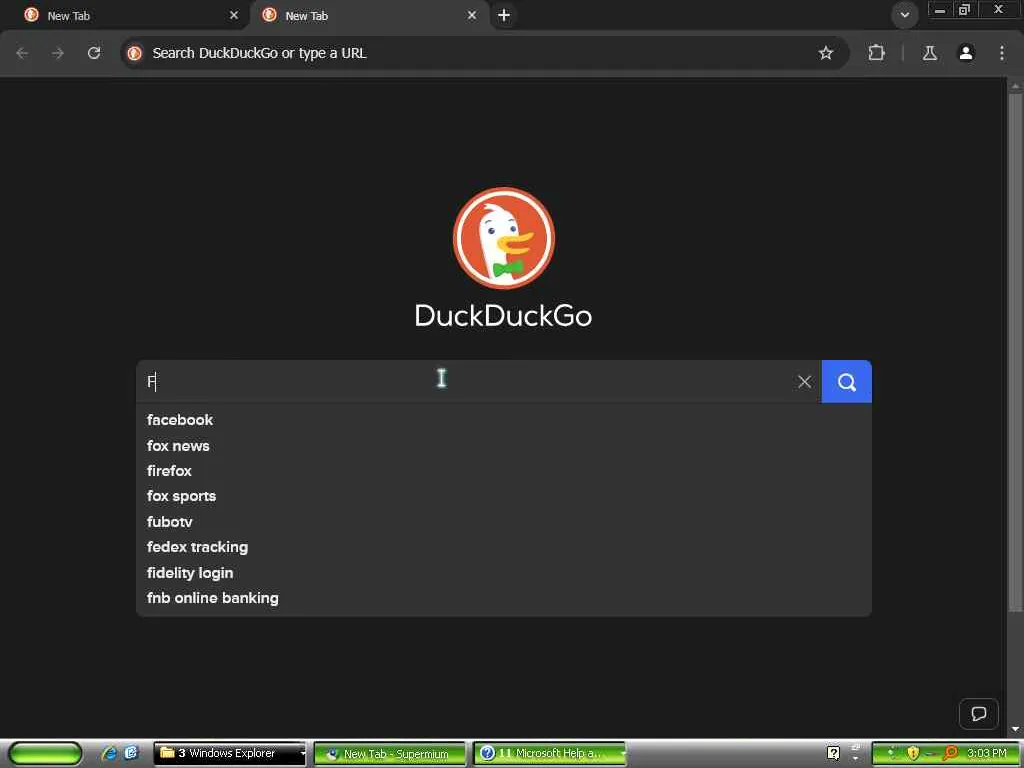Viewport: 1024px width, 768px height.
Task: Click the magnifier tray icon
Action: tap(950, 753)
